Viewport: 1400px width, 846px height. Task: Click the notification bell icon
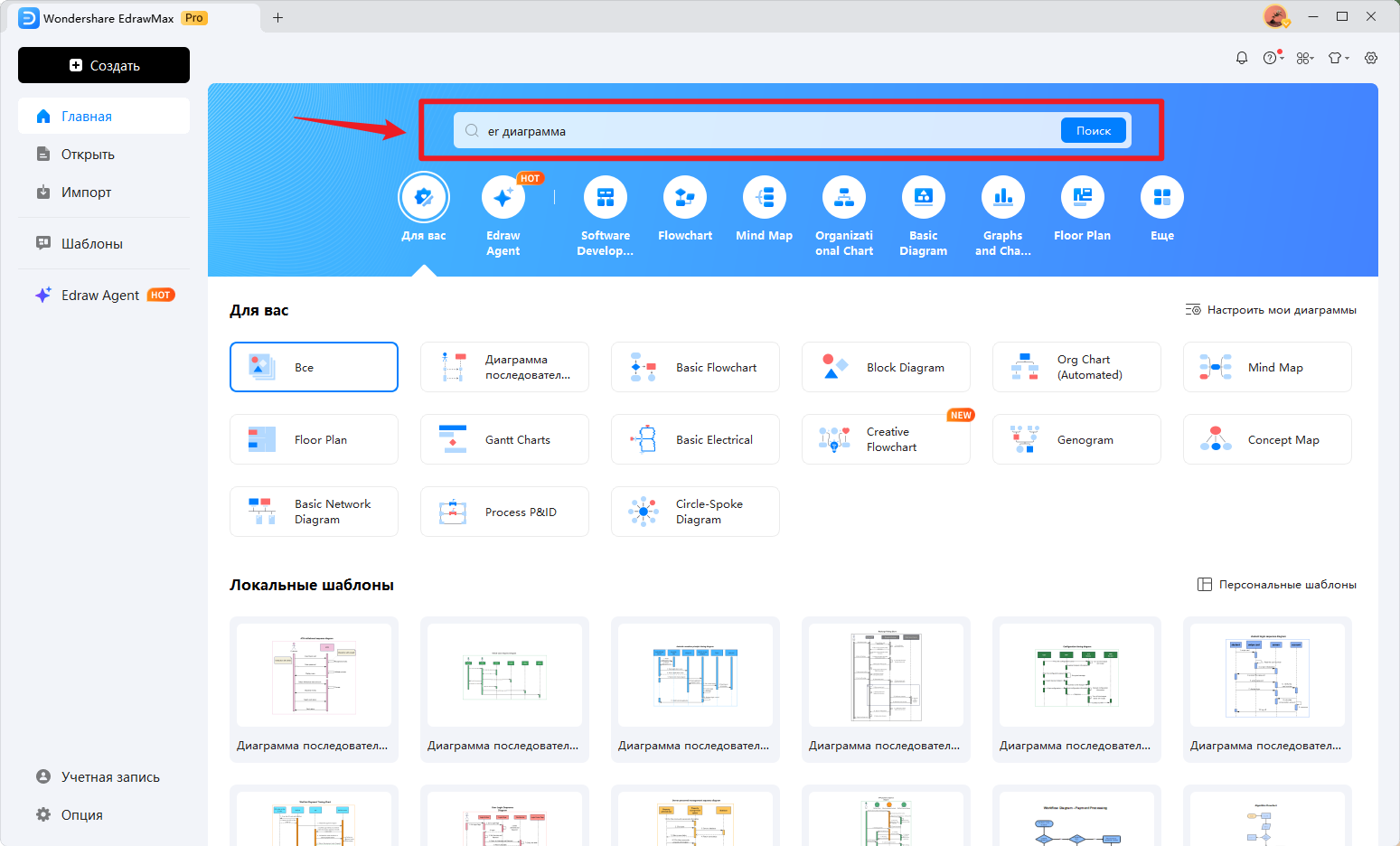(1241, 58)
